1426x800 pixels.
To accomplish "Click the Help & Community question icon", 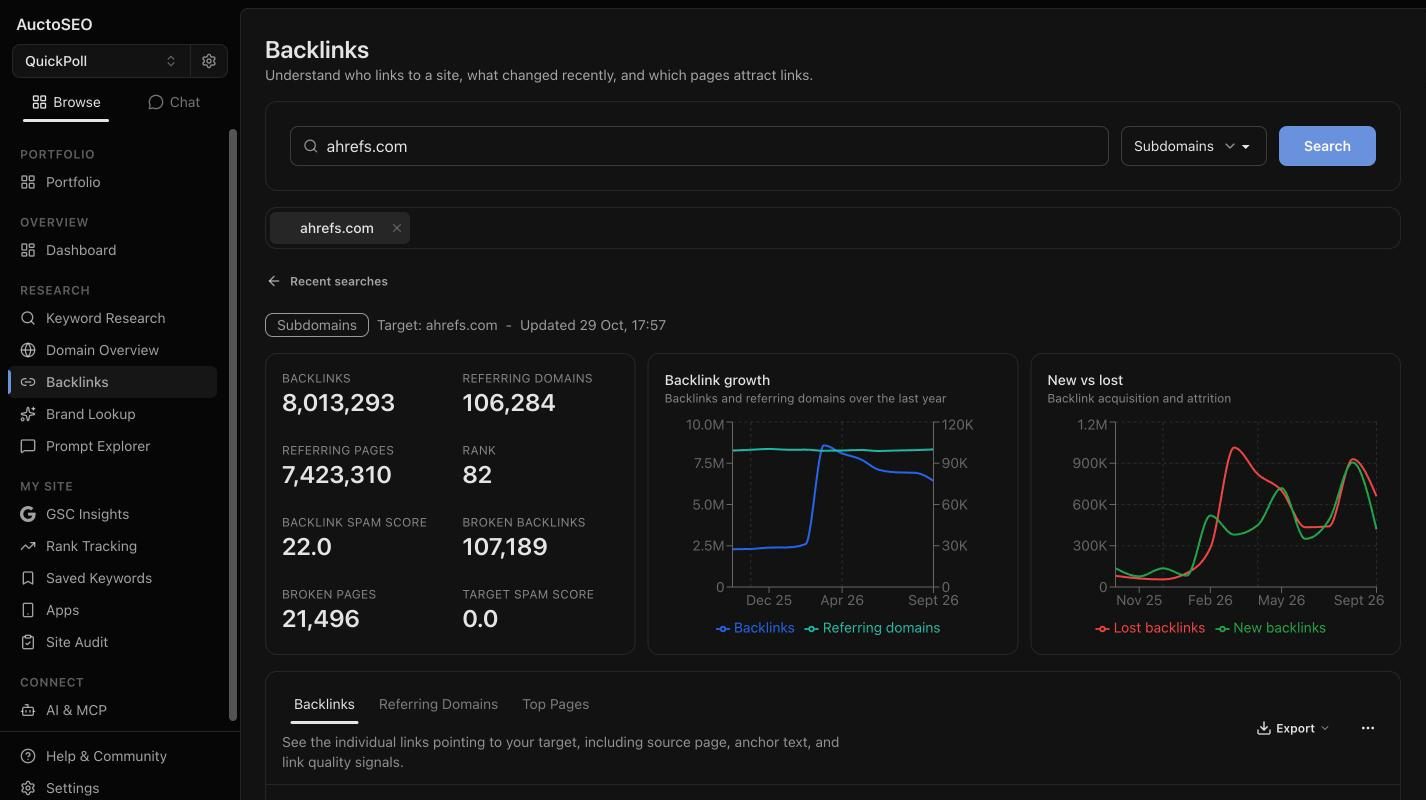I will [28, 756].
